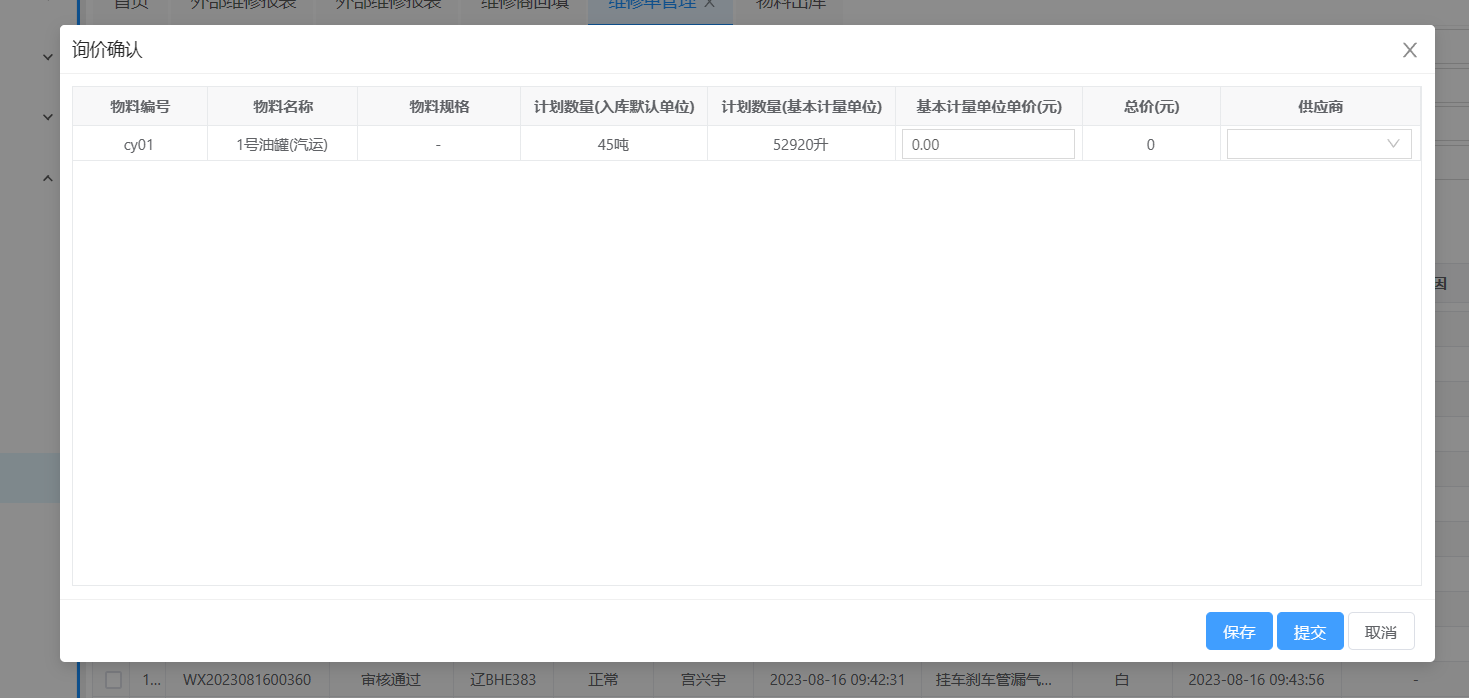The height and width of the screenshot is (698, 1469).
Task: Click the 物料编号 column header
Action: [x=140, y=107]
